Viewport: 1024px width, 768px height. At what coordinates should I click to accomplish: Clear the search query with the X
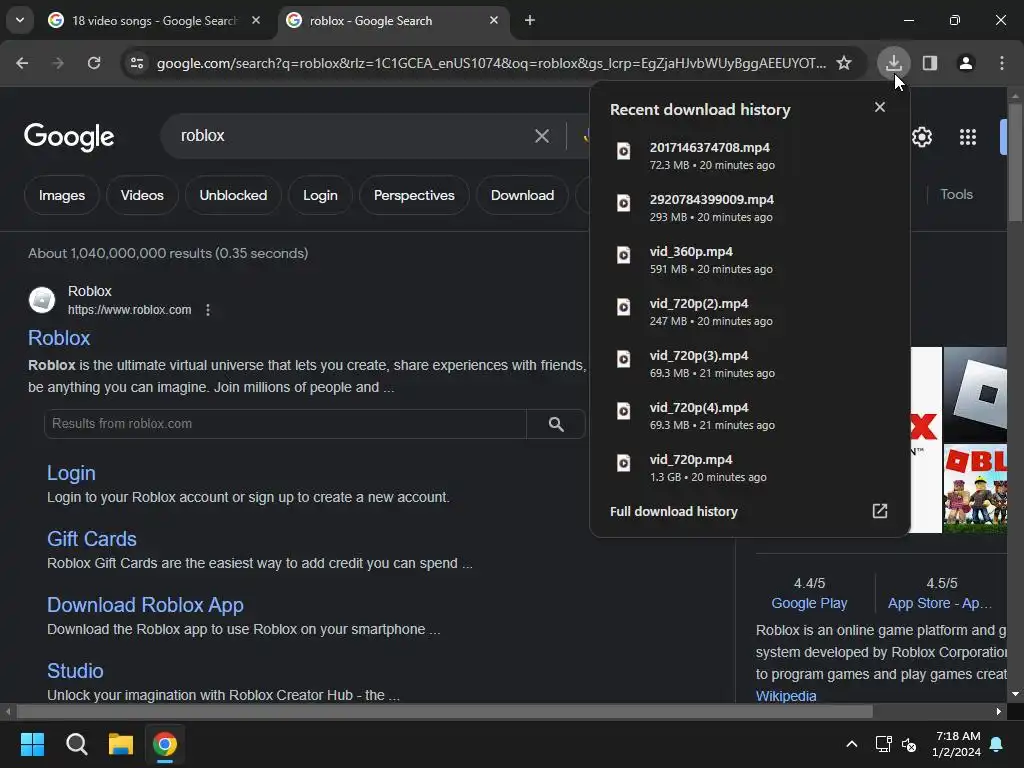pyautogui.click(x=541, y=136)
